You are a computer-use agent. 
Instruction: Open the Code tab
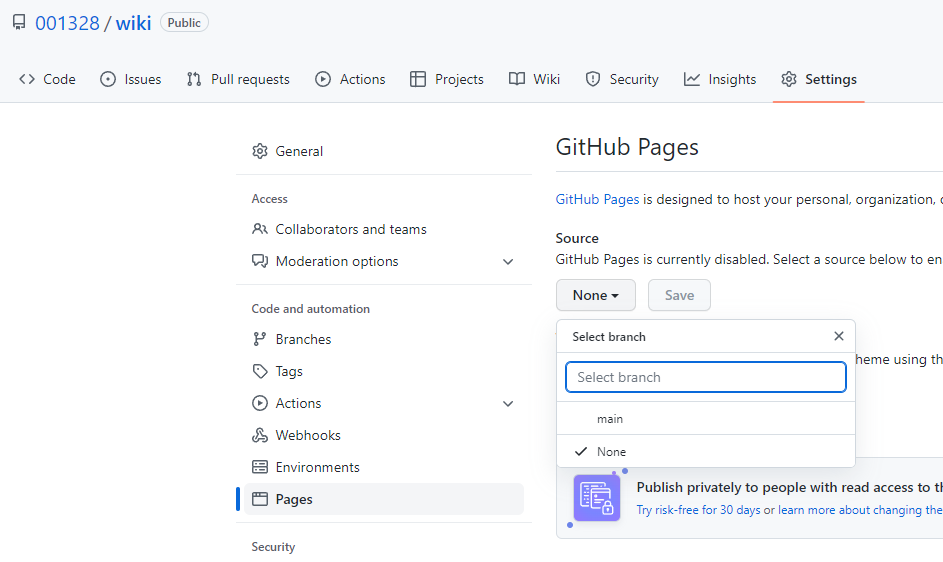point(47,79)
